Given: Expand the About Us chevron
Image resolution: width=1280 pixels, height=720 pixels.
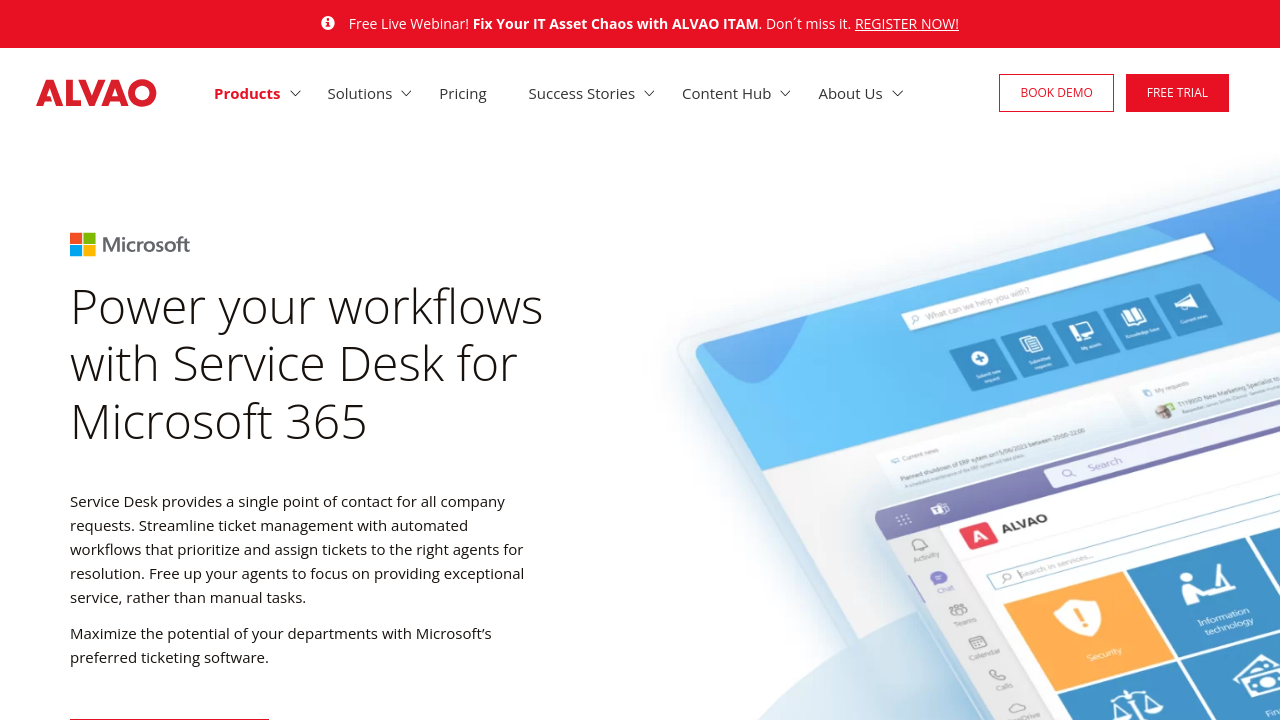Looking at the screenshot, I should [897, 93].
